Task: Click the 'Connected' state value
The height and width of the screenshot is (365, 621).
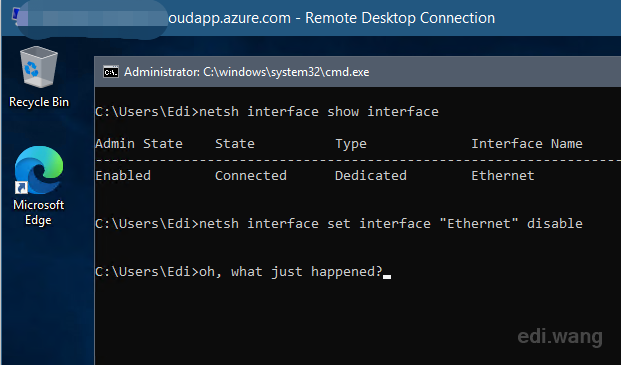Action: click(251, 175)
